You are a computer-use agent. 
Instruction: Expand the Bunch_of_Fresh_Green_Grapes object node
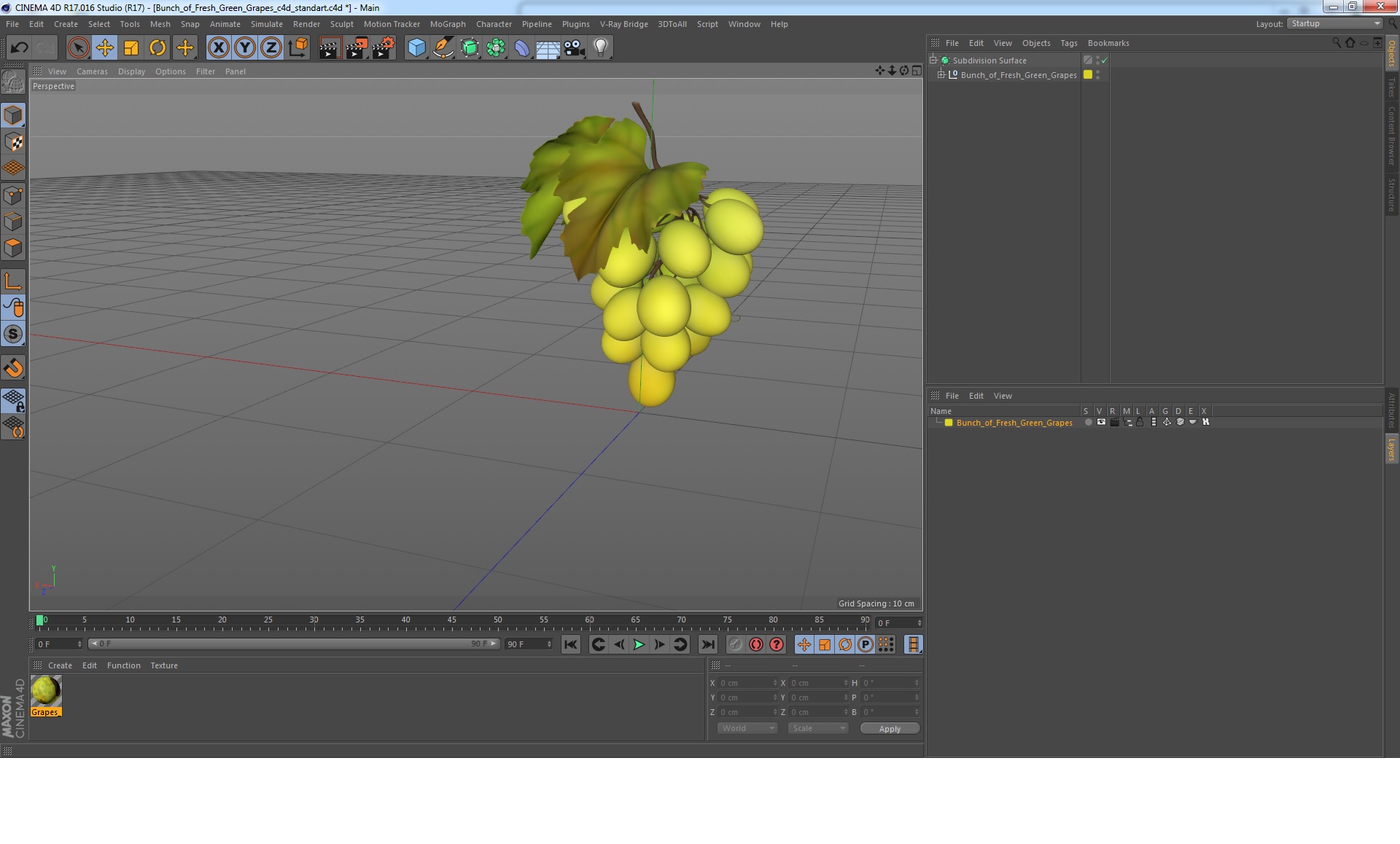coord(941,75)
